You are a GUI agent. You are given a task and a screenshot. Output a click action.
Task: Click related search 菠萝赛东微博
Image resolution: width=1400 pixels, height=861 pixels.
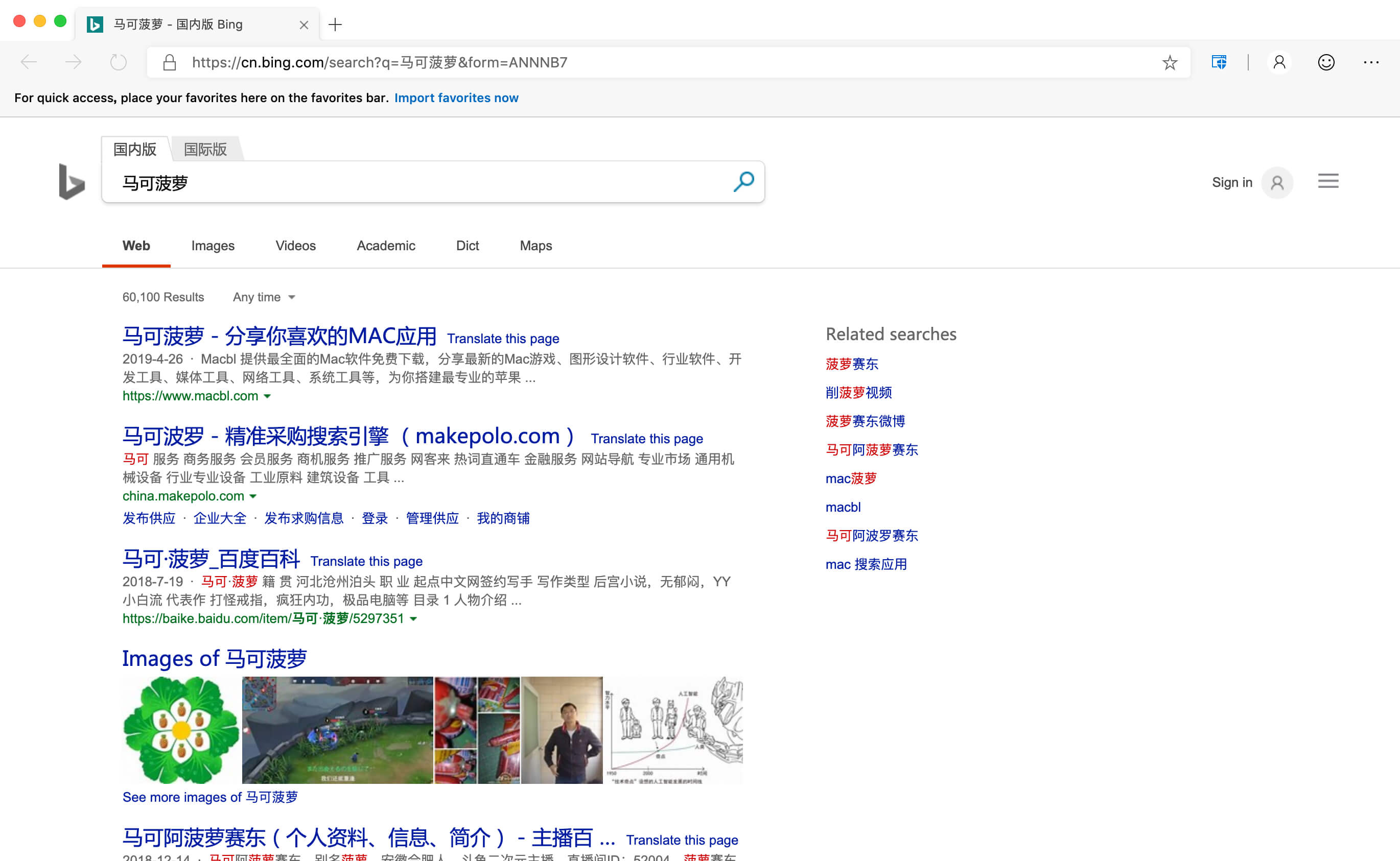coord(865,421)
